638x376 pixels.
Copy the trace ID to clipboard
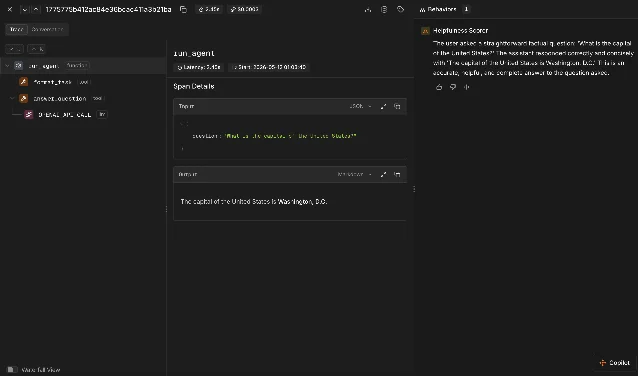tap(183, 9)
